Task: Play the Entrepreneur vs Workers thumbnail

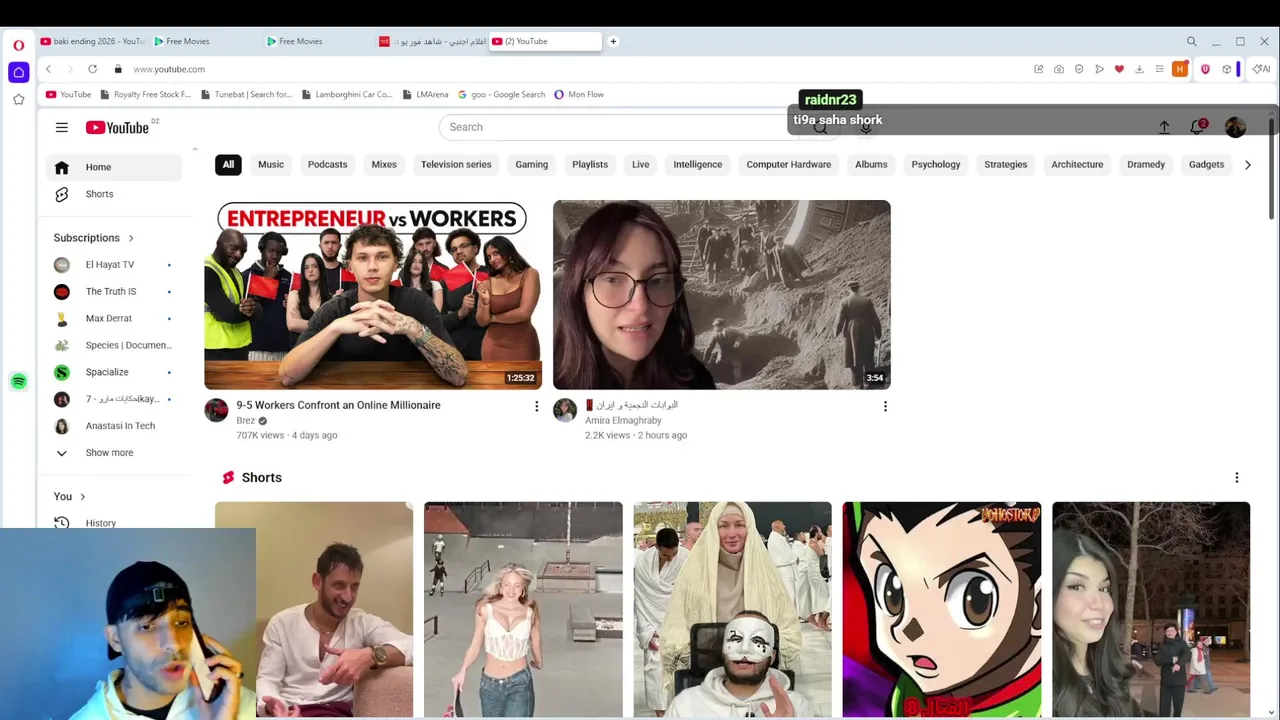Action: pyautogui.click(x=373, y=295)
